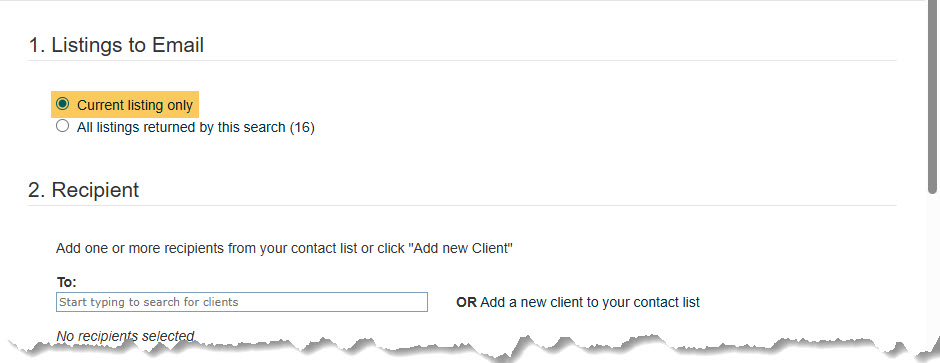Open Add a new client to your contact list

[x=590, y=302]
